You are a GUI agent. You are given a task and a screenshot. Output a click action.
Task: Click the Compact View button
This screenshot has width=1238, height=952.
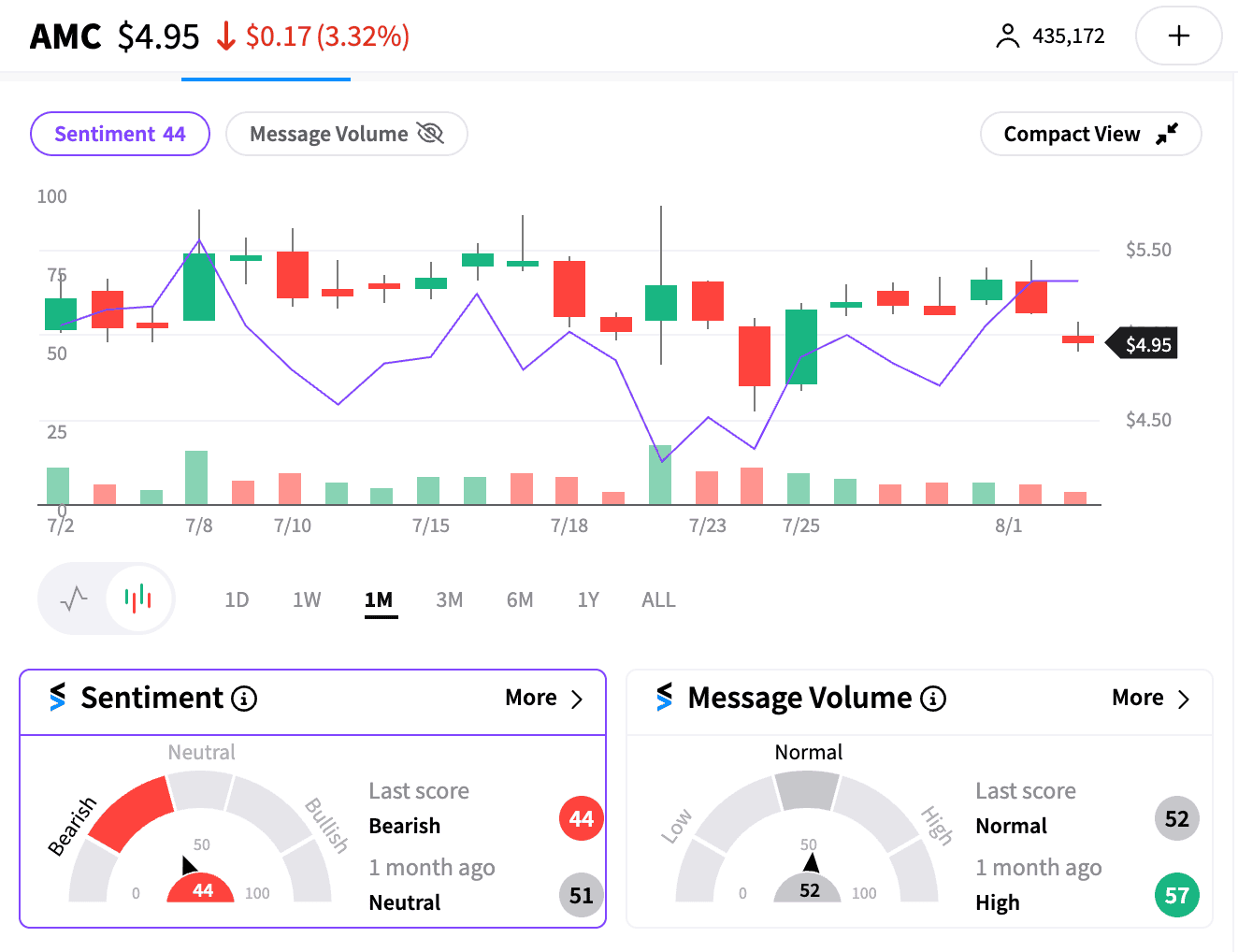point(1090,134)
